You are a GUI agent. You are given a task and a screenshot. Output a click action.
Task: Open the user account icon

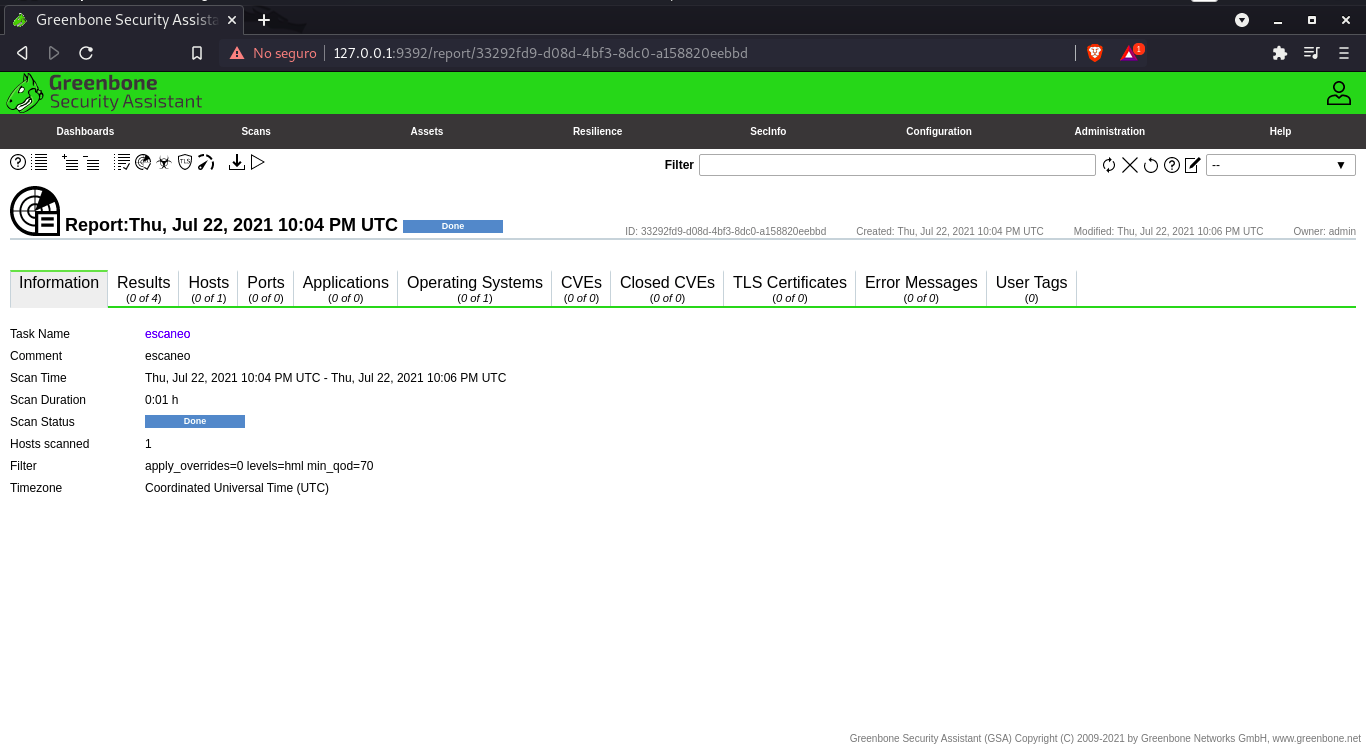coord(1338,93)
